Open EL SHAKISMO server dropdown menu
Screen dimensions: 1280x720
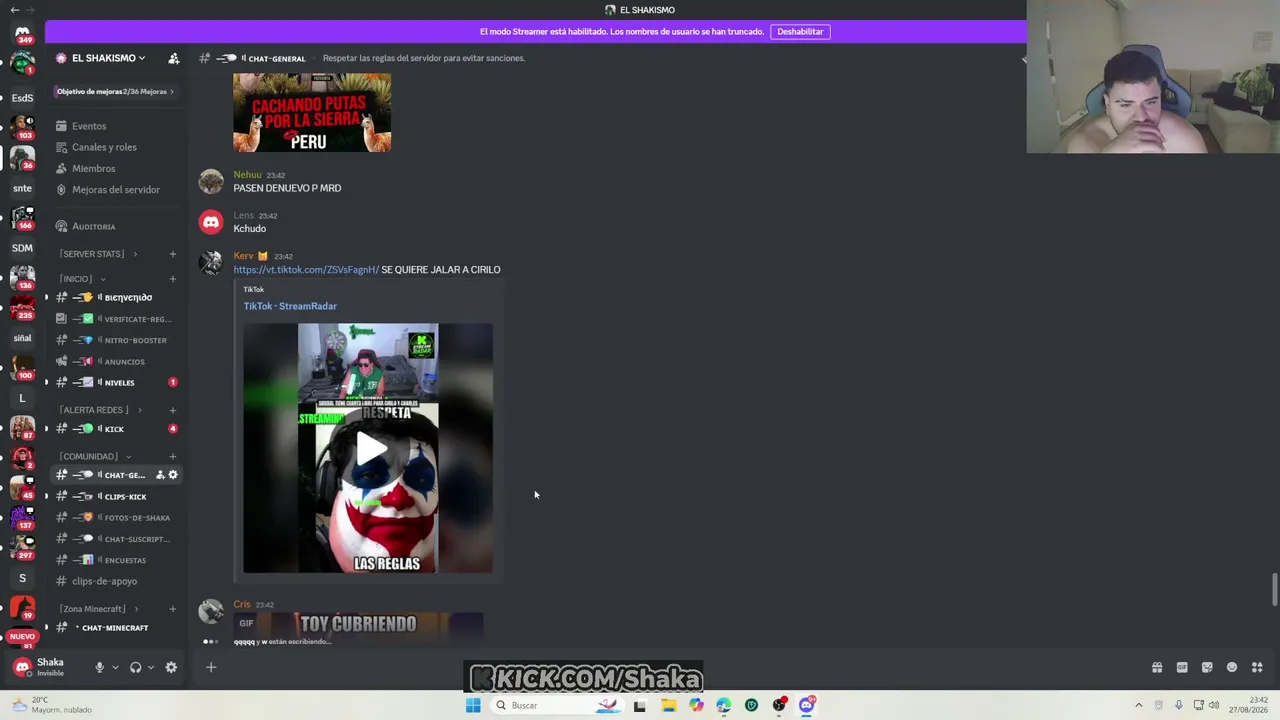coord(108,58)
